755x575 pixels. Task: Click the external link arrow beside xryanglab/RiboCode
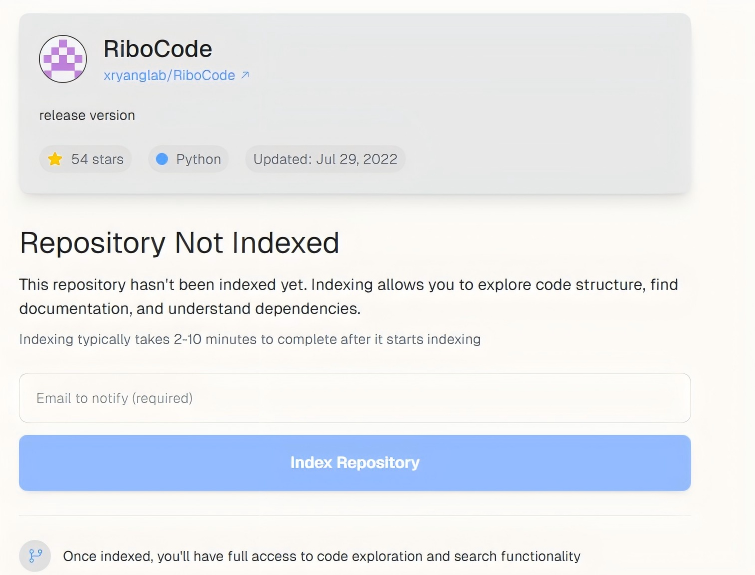point(245,75)
